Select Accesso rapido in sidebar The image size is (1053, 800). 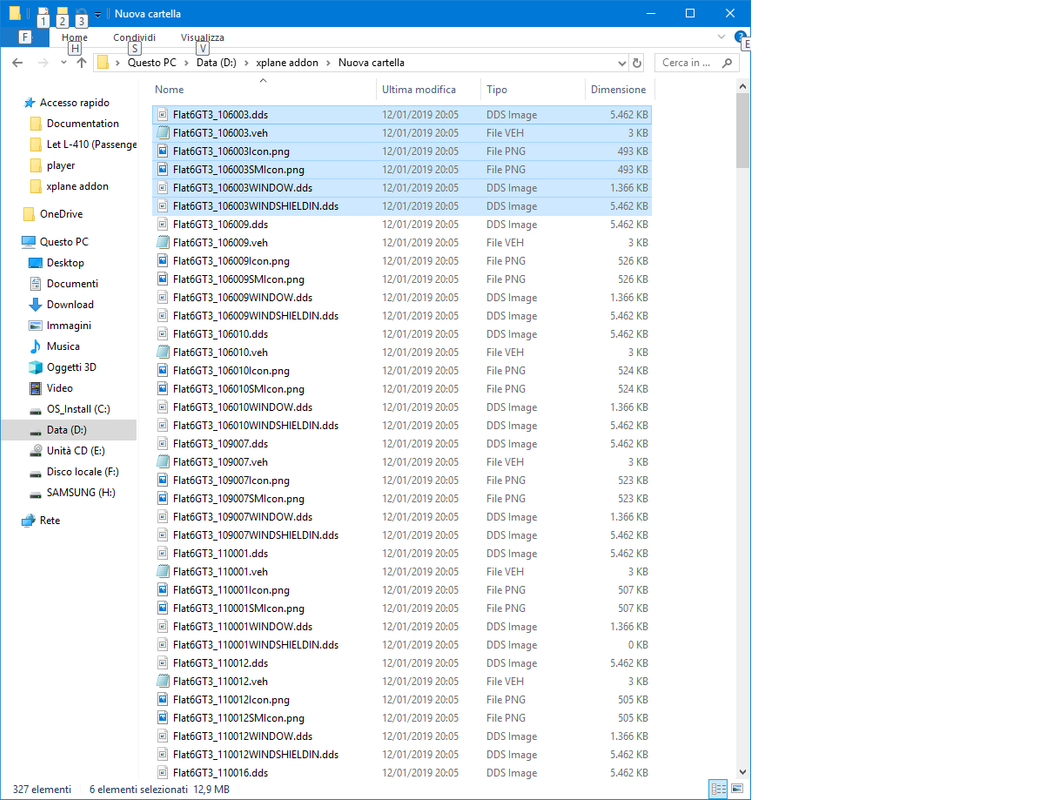(74, 102)
